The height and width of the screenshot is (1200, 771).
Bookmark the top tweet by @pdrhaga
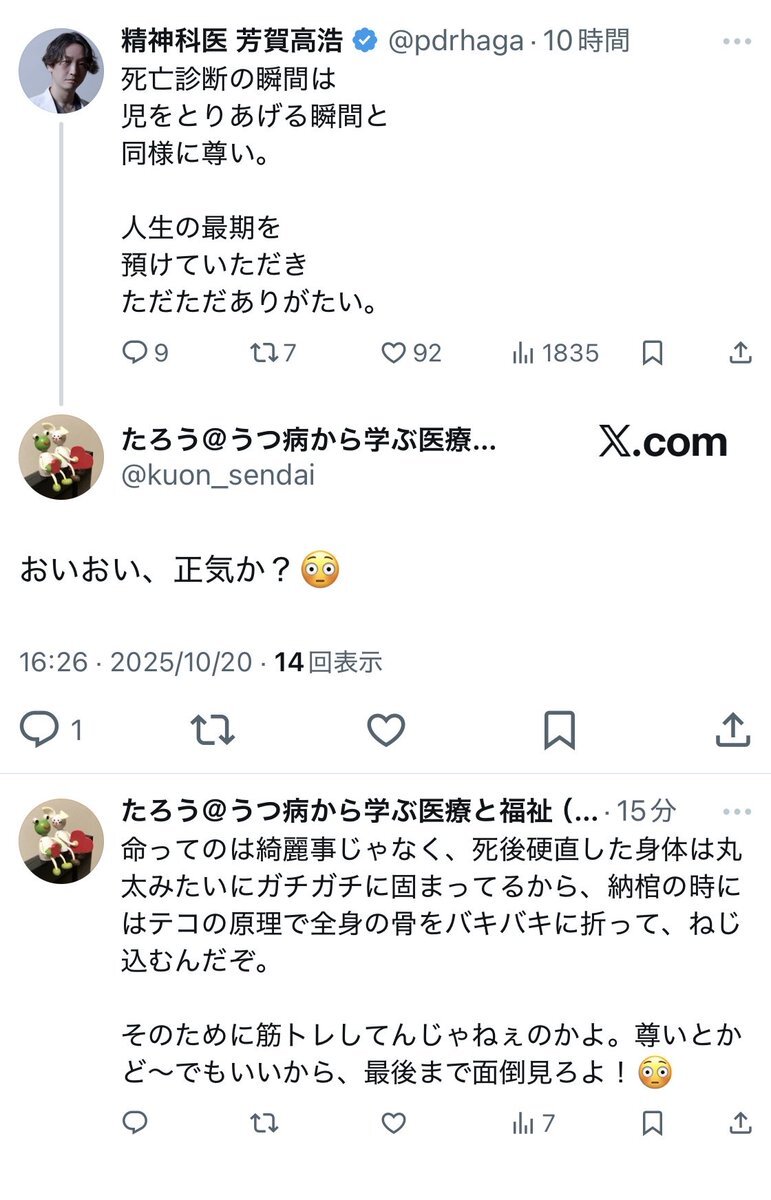[x=652, y=352]
